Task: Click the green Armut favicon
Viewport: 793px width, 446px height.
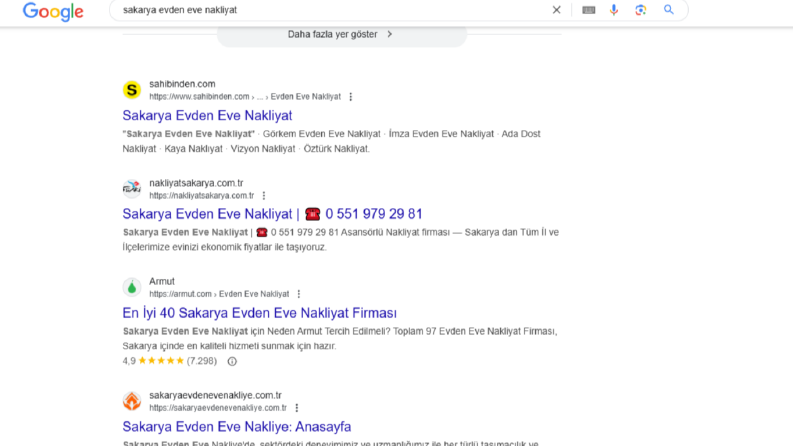Action: 132,287
